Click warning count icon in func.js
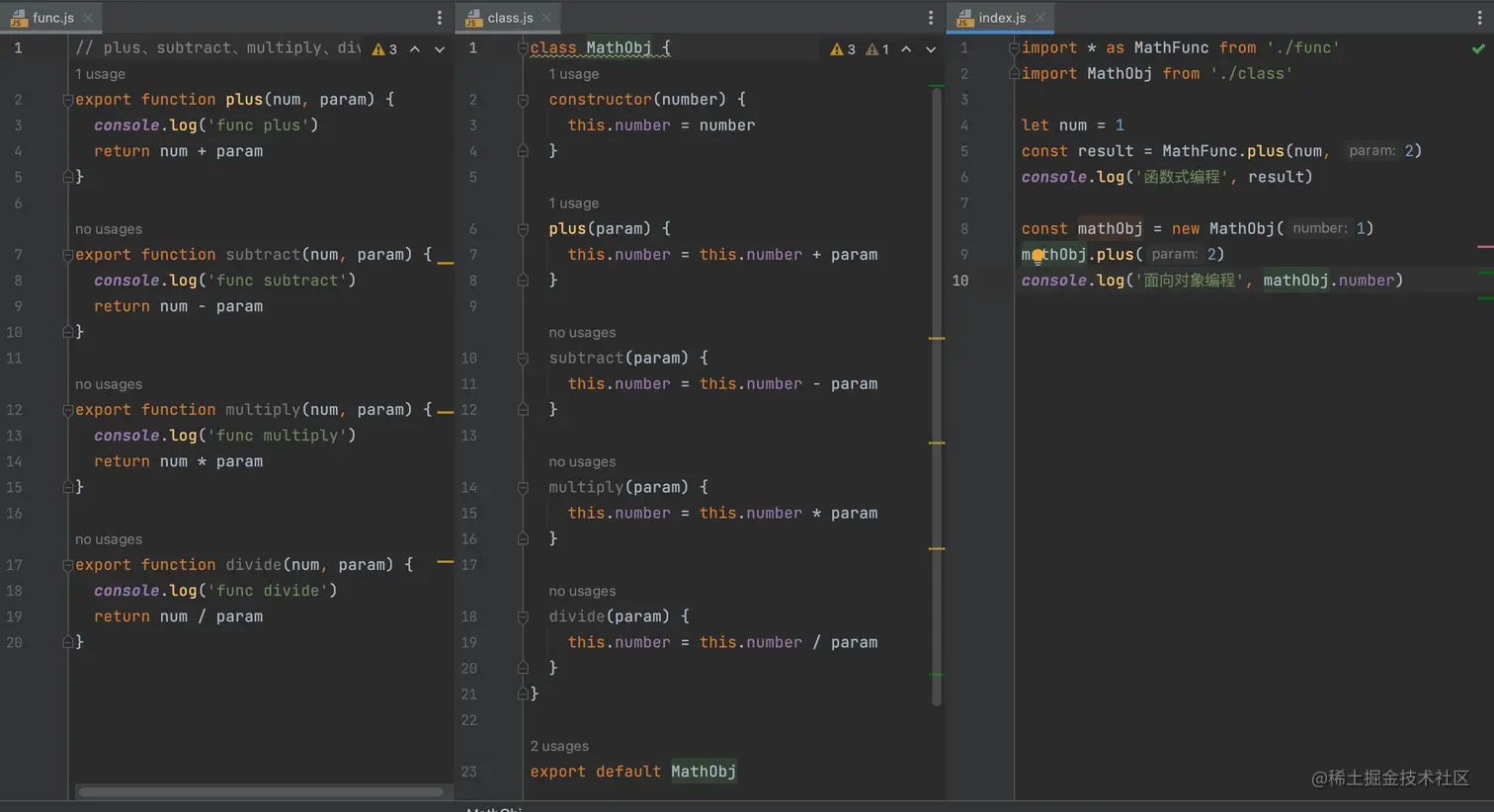1494x812 pixels. click(384, 49)
